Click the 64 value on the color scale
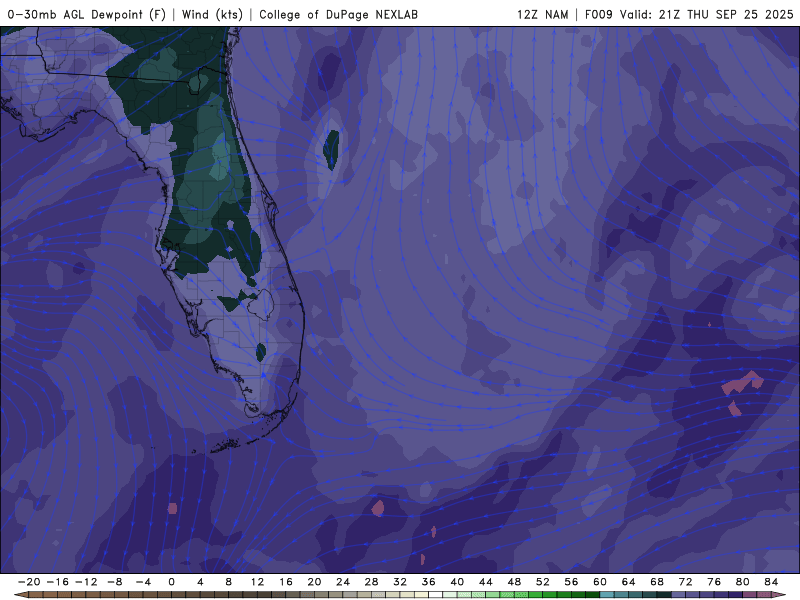The height and width of the screenshot is (600, 800). pos(629,582)
